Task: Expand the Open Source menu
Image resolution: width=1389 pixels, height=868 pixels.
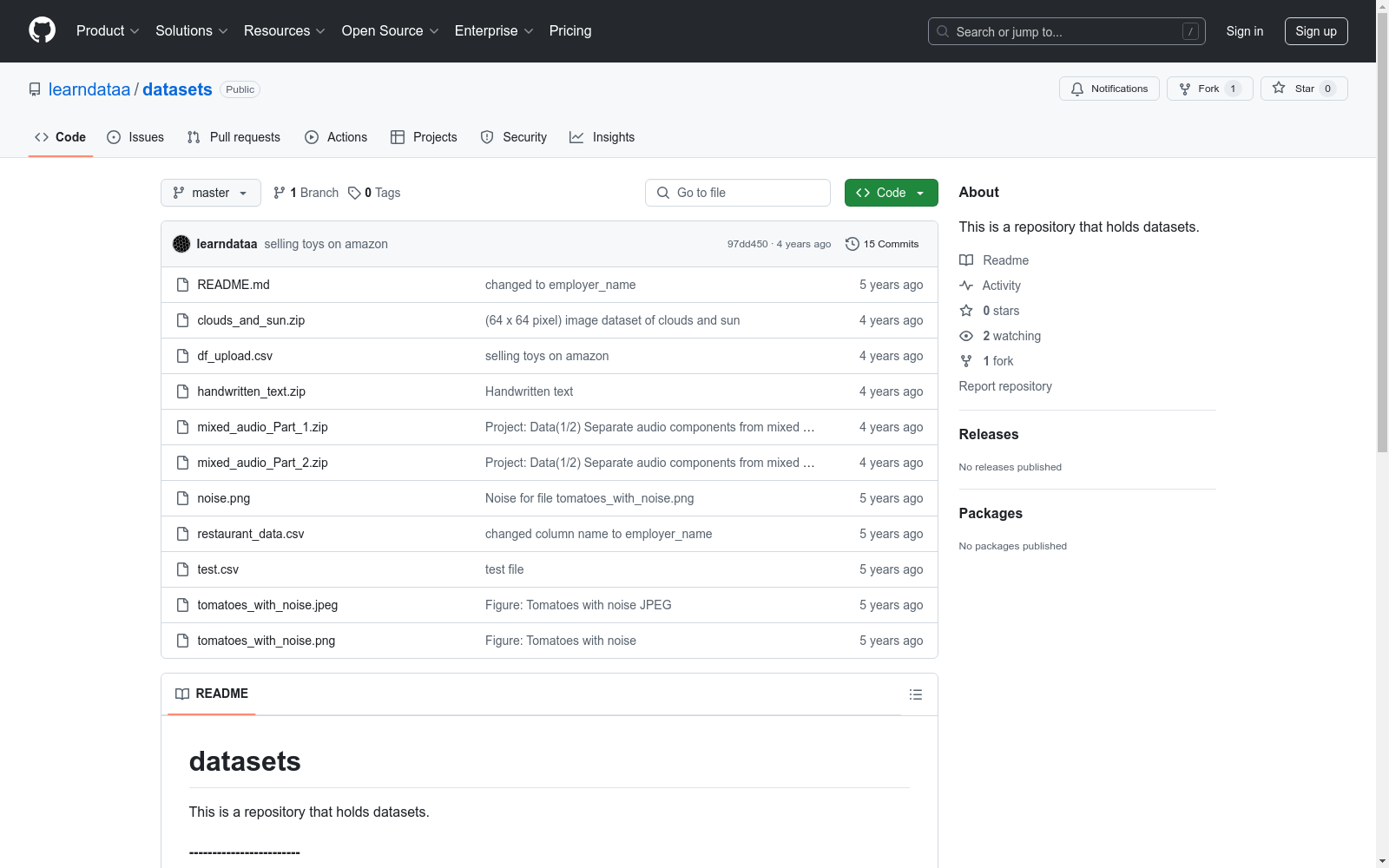Action: tap(391, 31)
